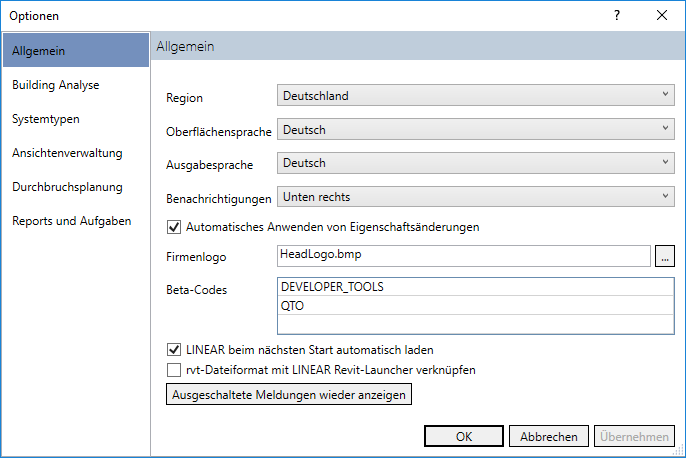
Task: Select the Allgemein category
Action: click(76, 50)
